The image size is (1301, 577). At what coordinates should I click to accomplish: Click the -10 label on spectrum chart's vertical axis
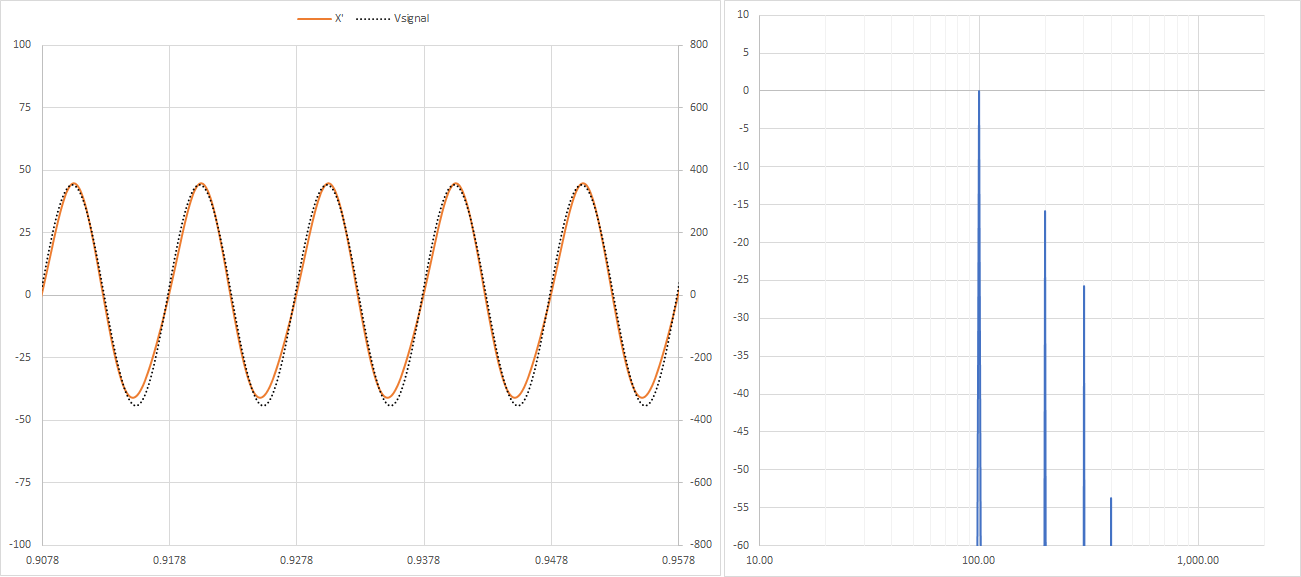(x=743, y=166)
